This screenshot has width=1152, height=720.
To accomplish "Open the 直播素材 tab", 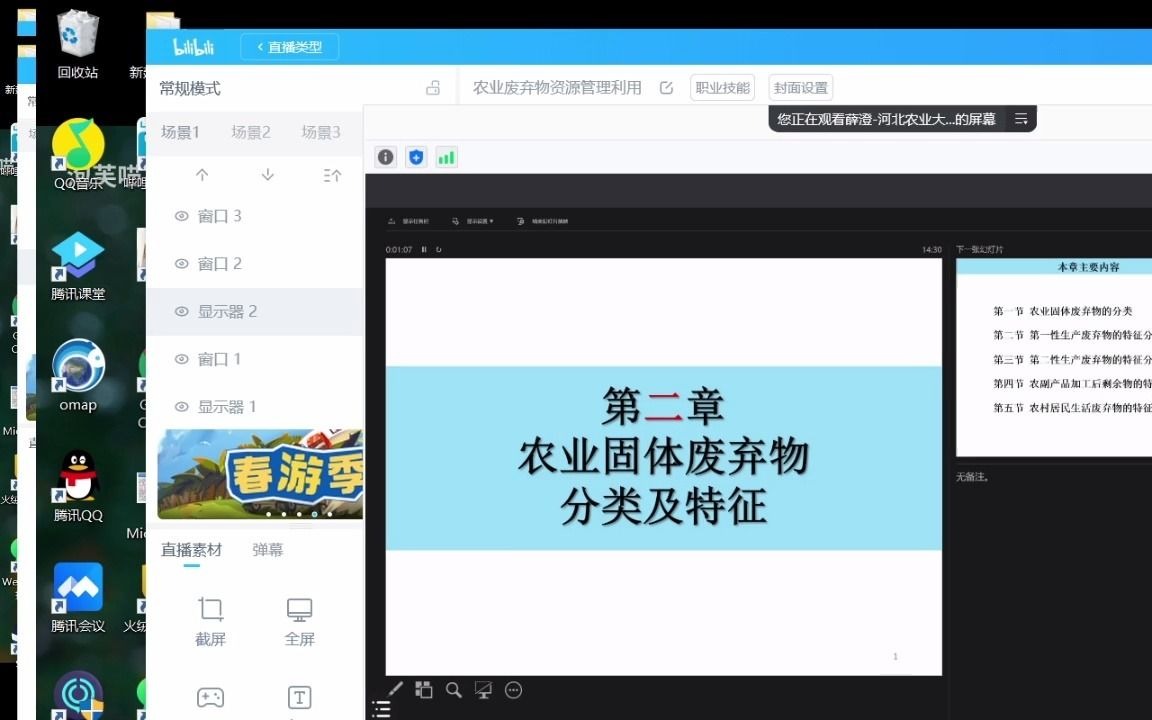I will pyautogui.click(x=192, y=550).
